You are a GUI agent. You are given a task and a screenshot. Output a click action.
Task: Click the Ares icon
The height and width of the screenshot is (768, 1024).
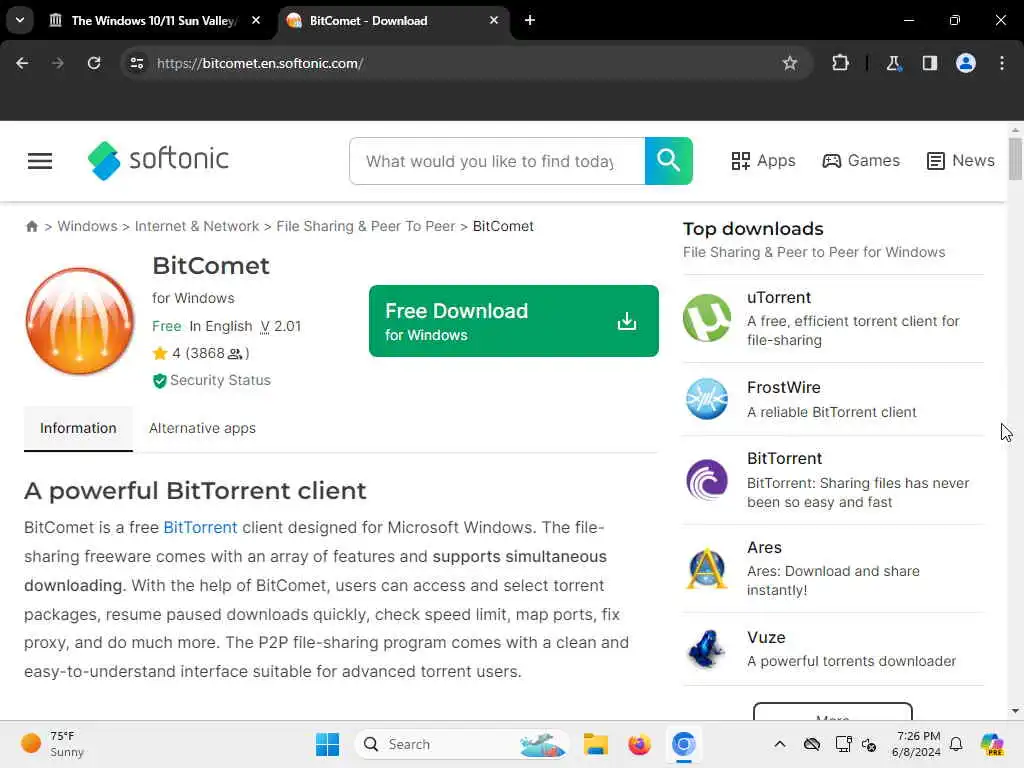pyautogui.click(x=707, y=569)
